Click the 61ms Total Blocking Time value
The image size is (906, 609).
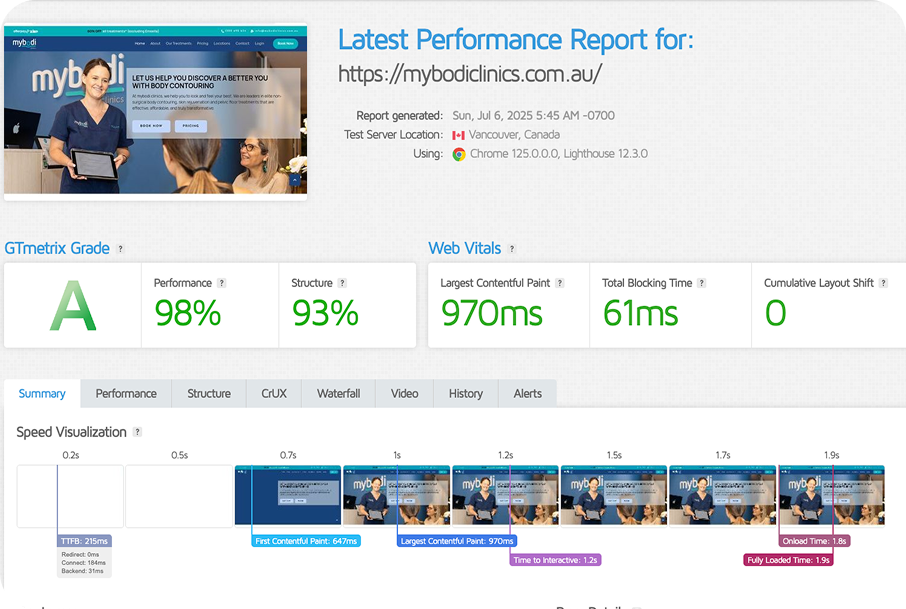pos(640,313)
